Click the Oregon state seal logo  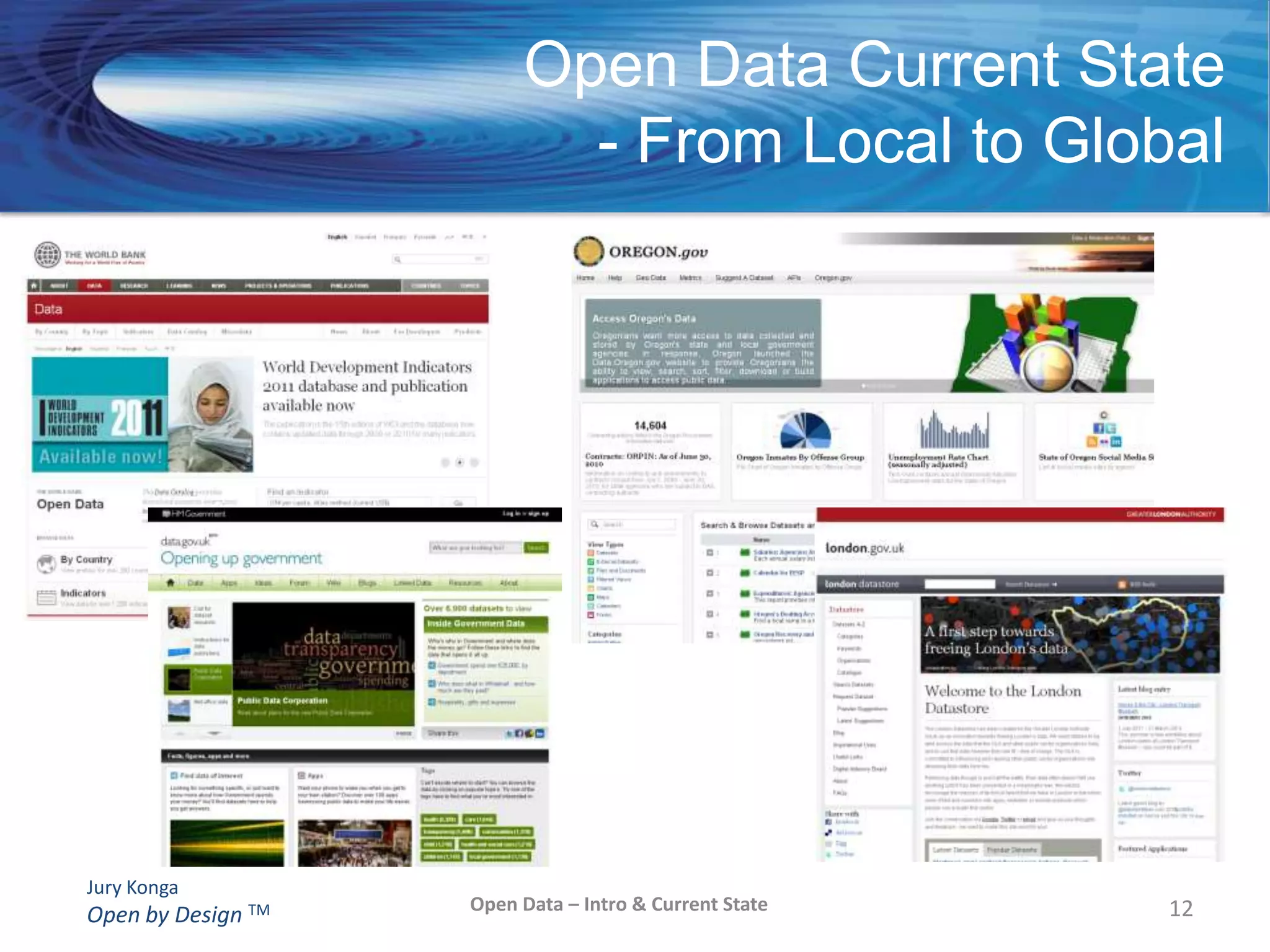[588, 251]
